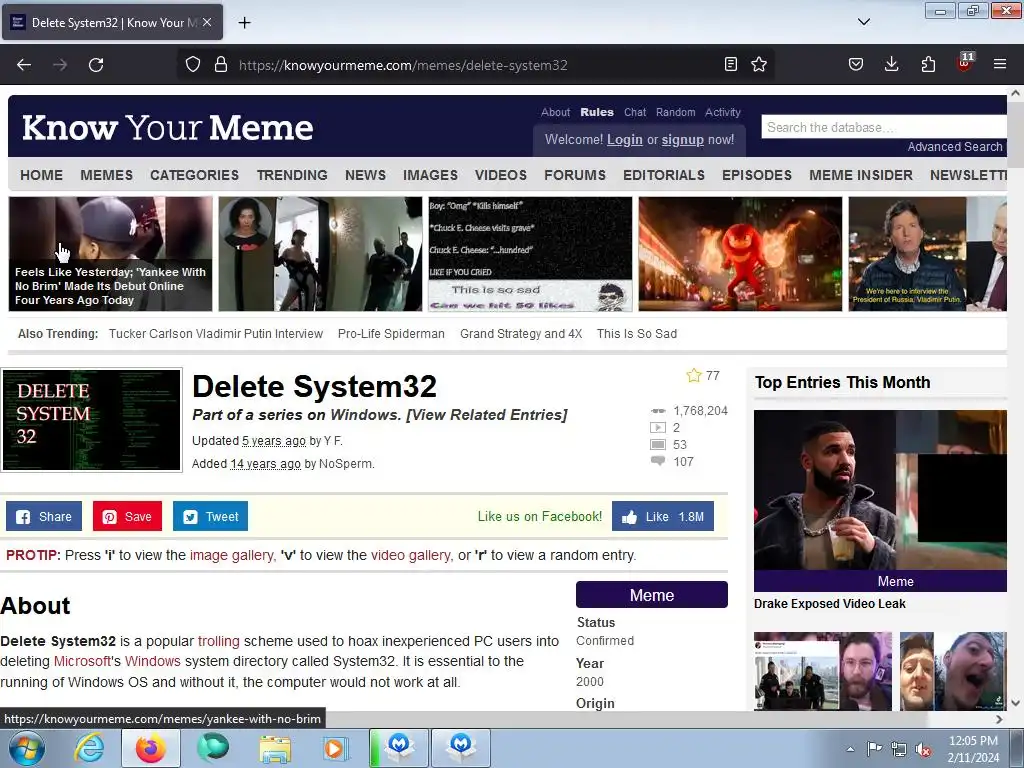
Task: Open site security padlock info
Action: (x=221, y=65)
